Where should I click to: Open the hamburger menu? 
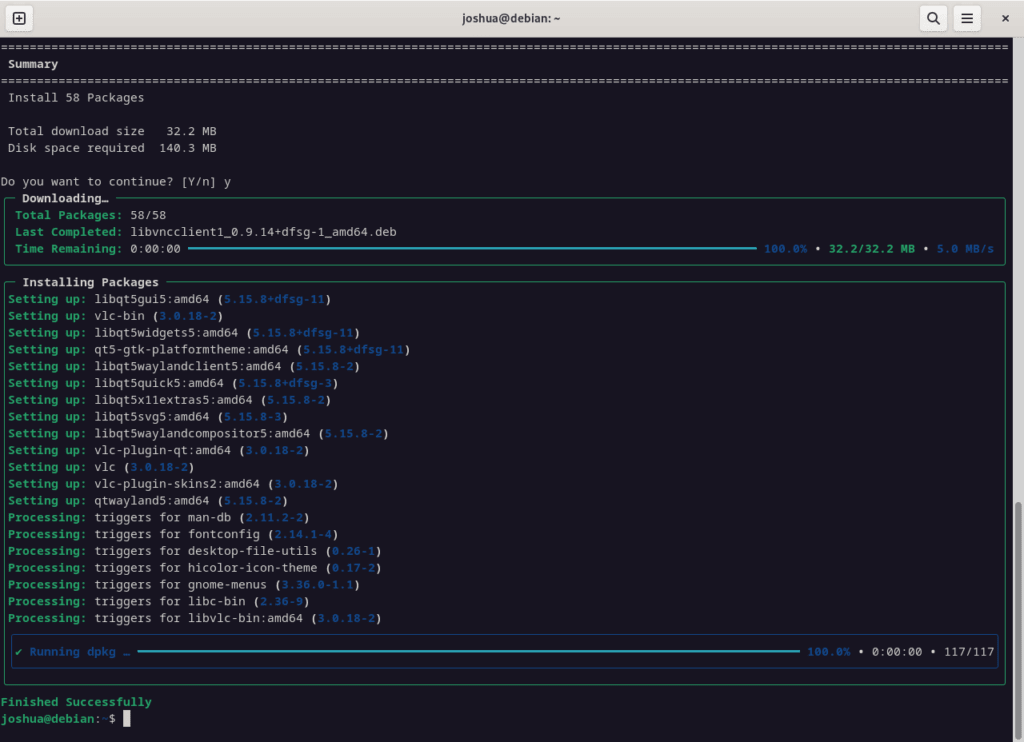click(967, 18)
